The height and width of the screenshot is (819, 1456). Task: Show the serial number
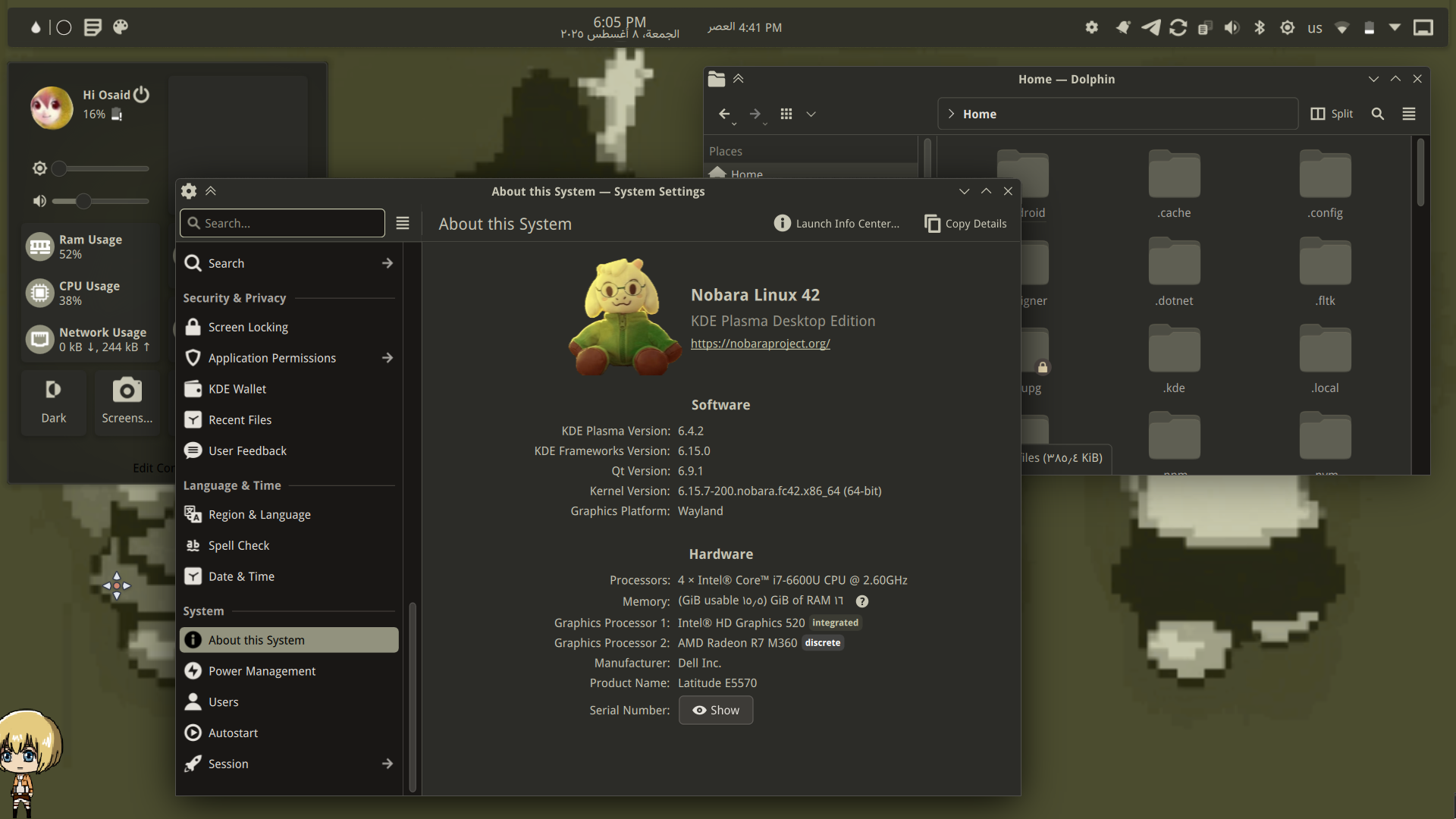716,711
